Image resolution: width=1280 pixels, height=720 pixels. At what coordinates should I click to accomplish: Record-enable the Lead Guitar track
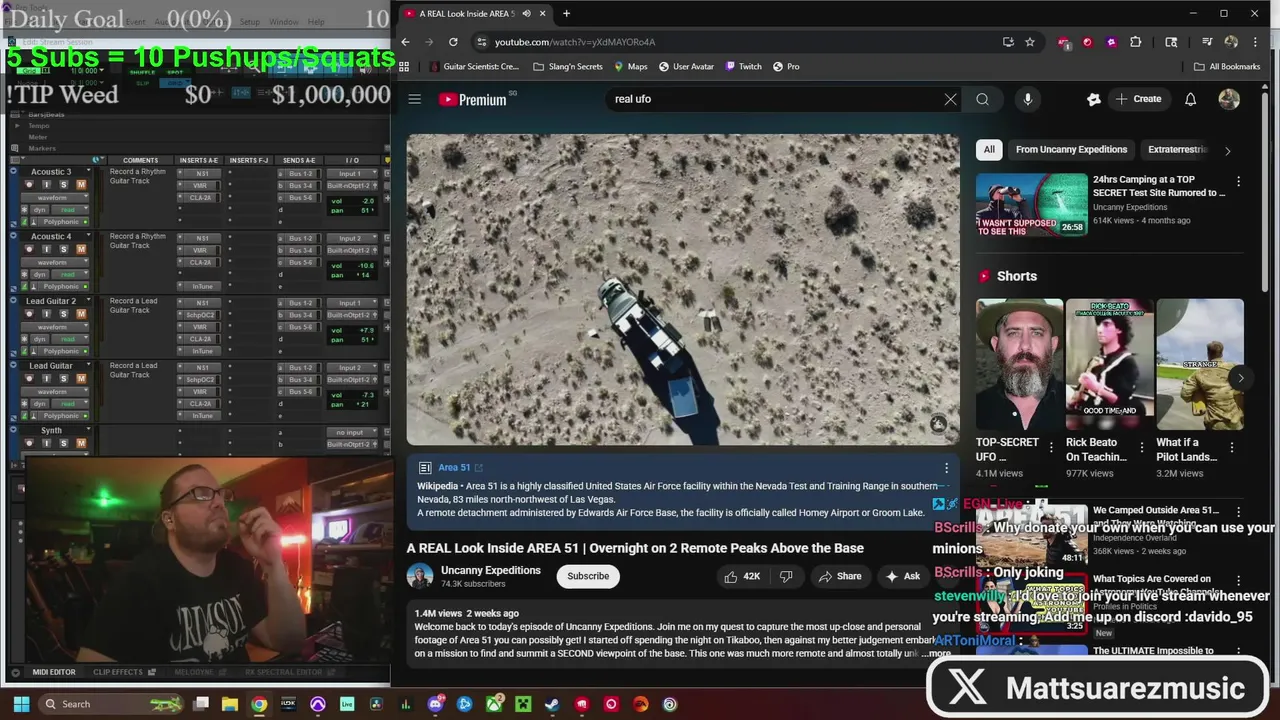point(29,378)
